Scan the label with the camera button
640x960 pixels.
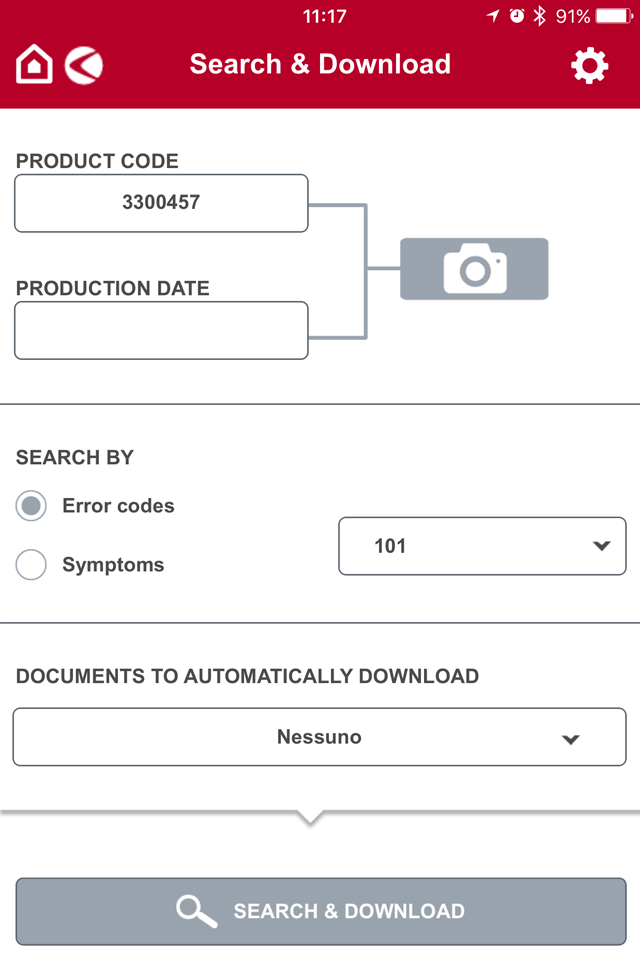tap(474, 269)
